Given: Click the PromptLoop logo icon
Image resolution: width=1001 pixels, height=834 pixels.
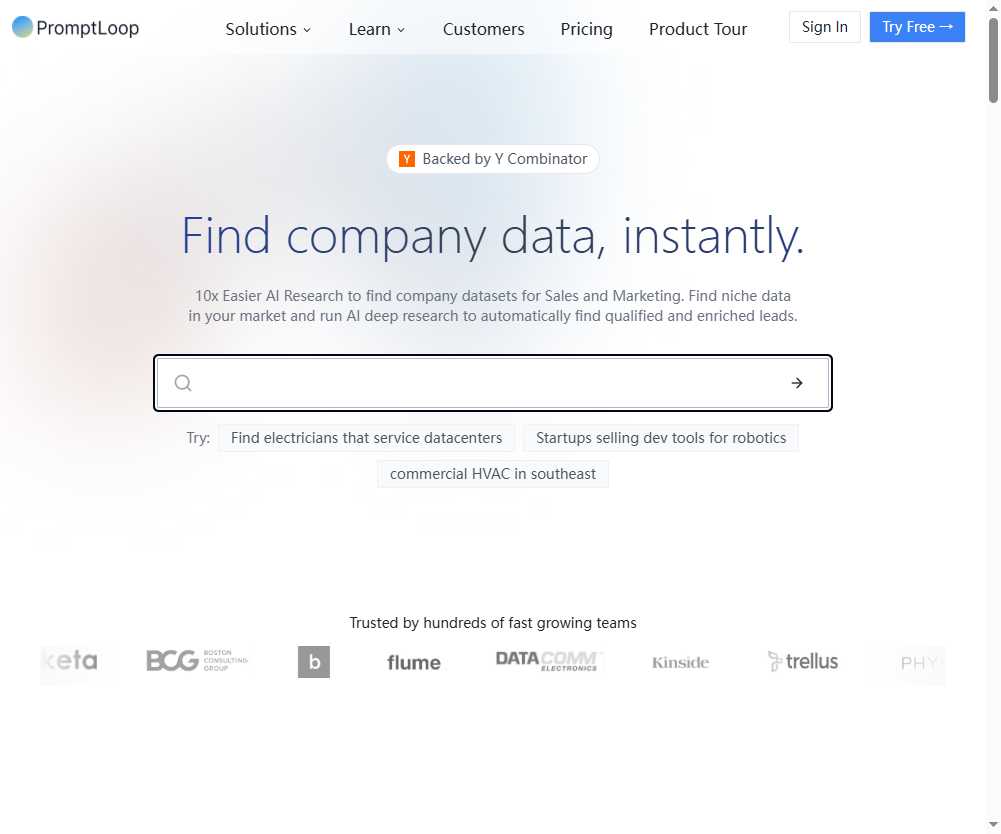Looking at the screenshot, I should point(22,27).
